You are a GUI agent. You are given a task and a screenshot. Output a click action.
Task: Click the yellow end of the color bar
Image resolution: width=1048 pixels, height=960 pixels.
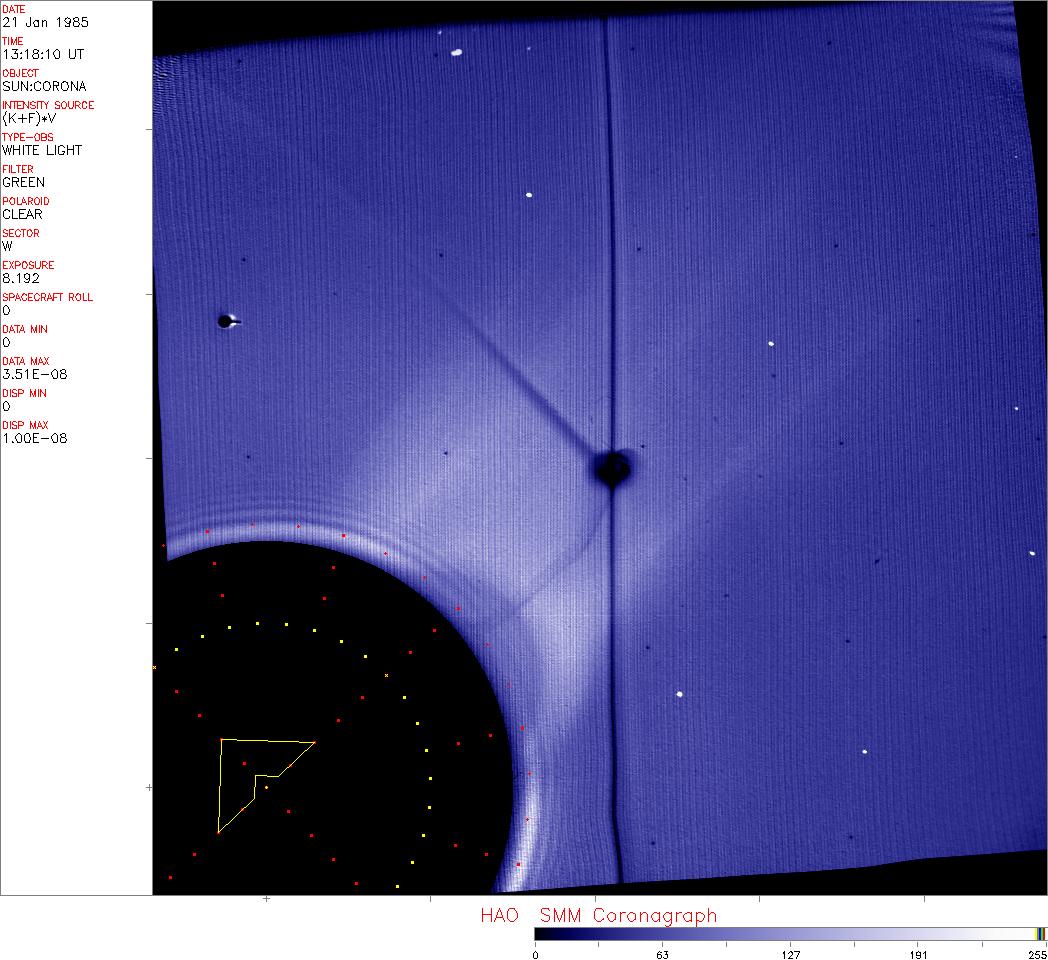(1041, 934)
